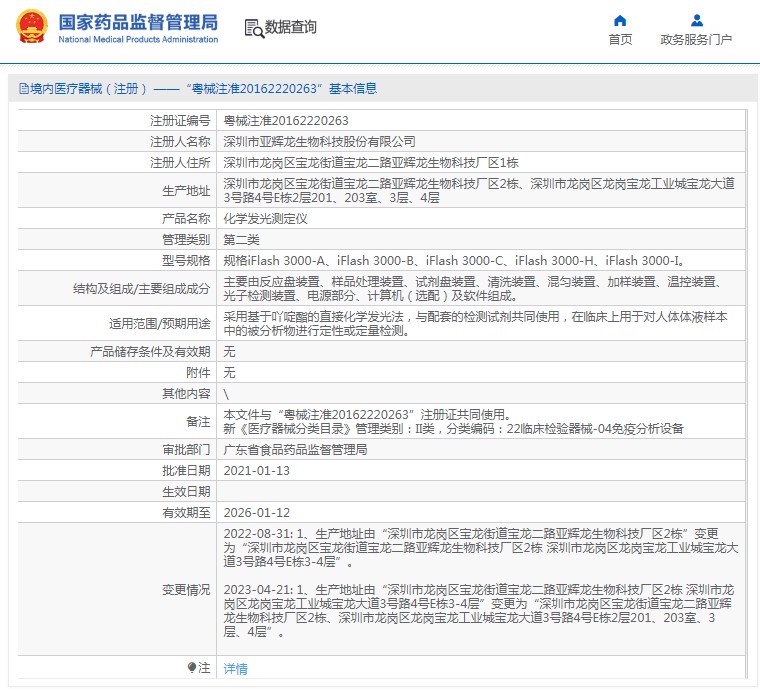Click the 国家药品监督管理局 site title
The width and height of the screenshot is (760, 691).
tap(138, 22)
